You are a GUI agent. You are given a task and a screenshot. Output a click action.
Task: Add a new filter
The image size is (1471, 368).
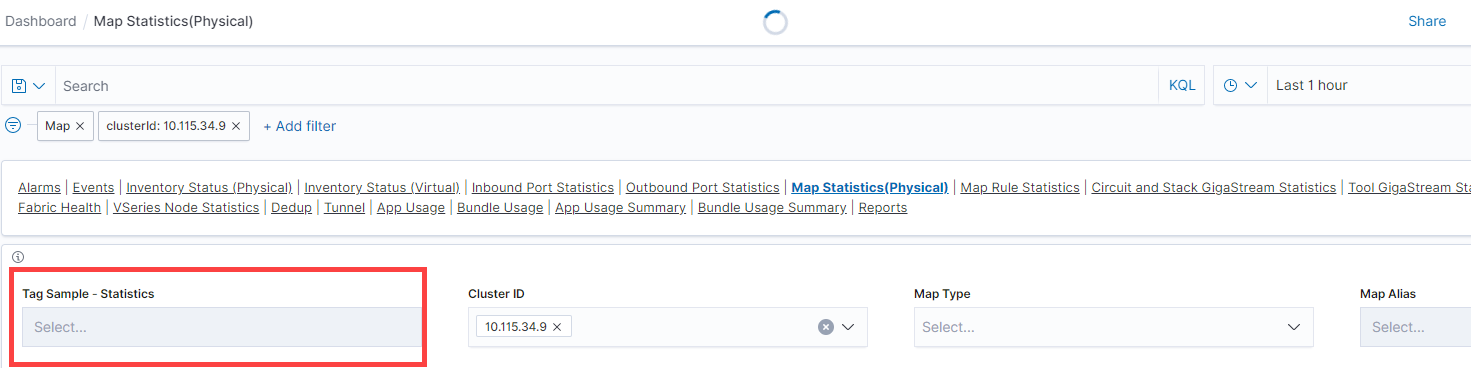tap(299, 126)
